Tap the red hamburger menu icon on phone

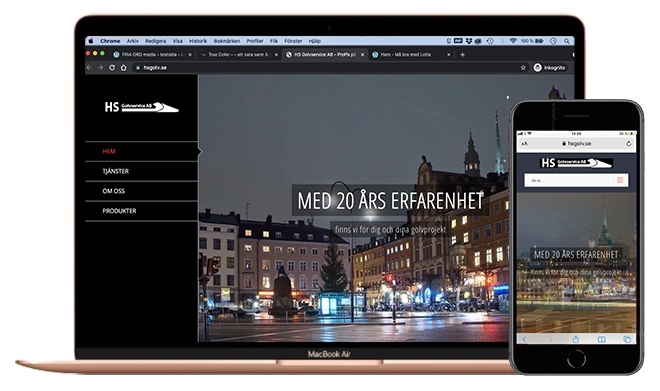[x=620, y=180]
